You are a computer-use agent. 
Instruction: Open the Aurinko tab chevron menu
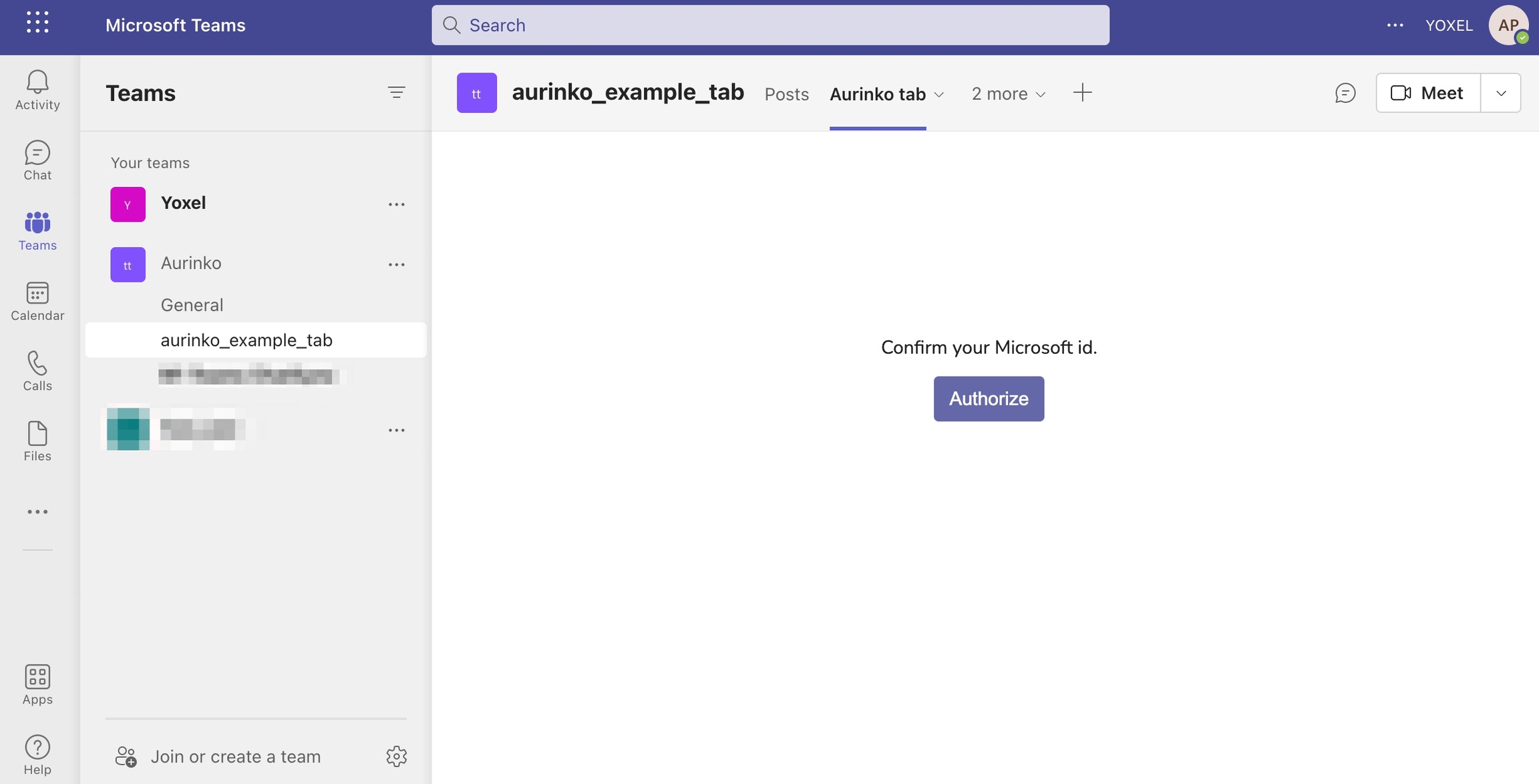pyautogui.click(x=938, y=94)
